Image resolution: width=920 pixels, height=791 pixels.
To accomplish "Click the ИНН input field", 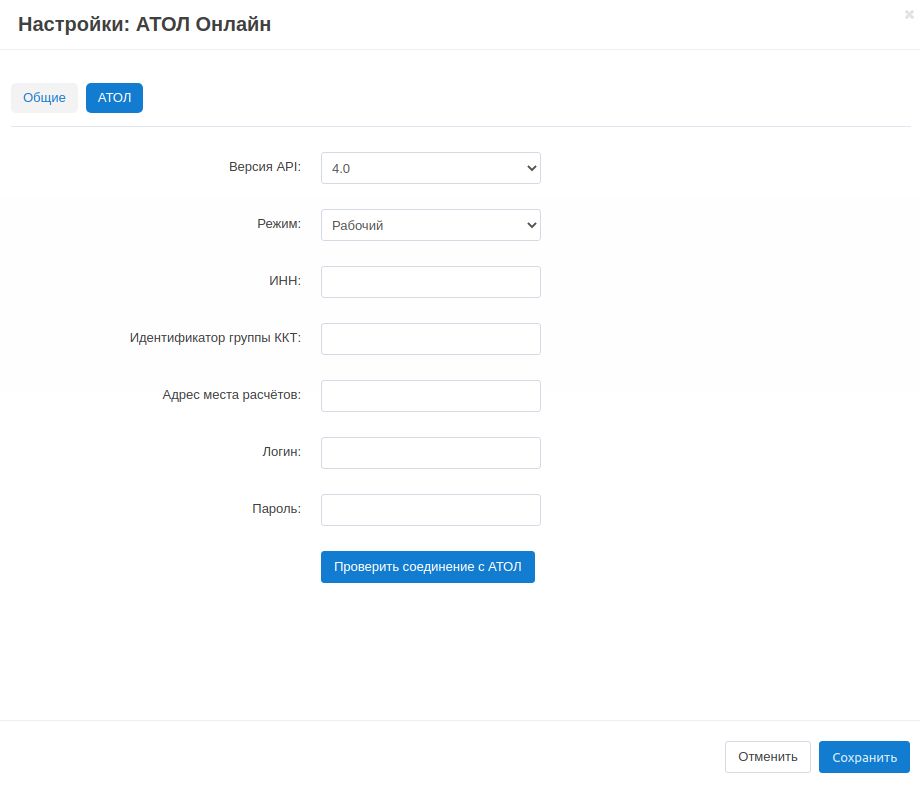I will (x=430, y=282).
